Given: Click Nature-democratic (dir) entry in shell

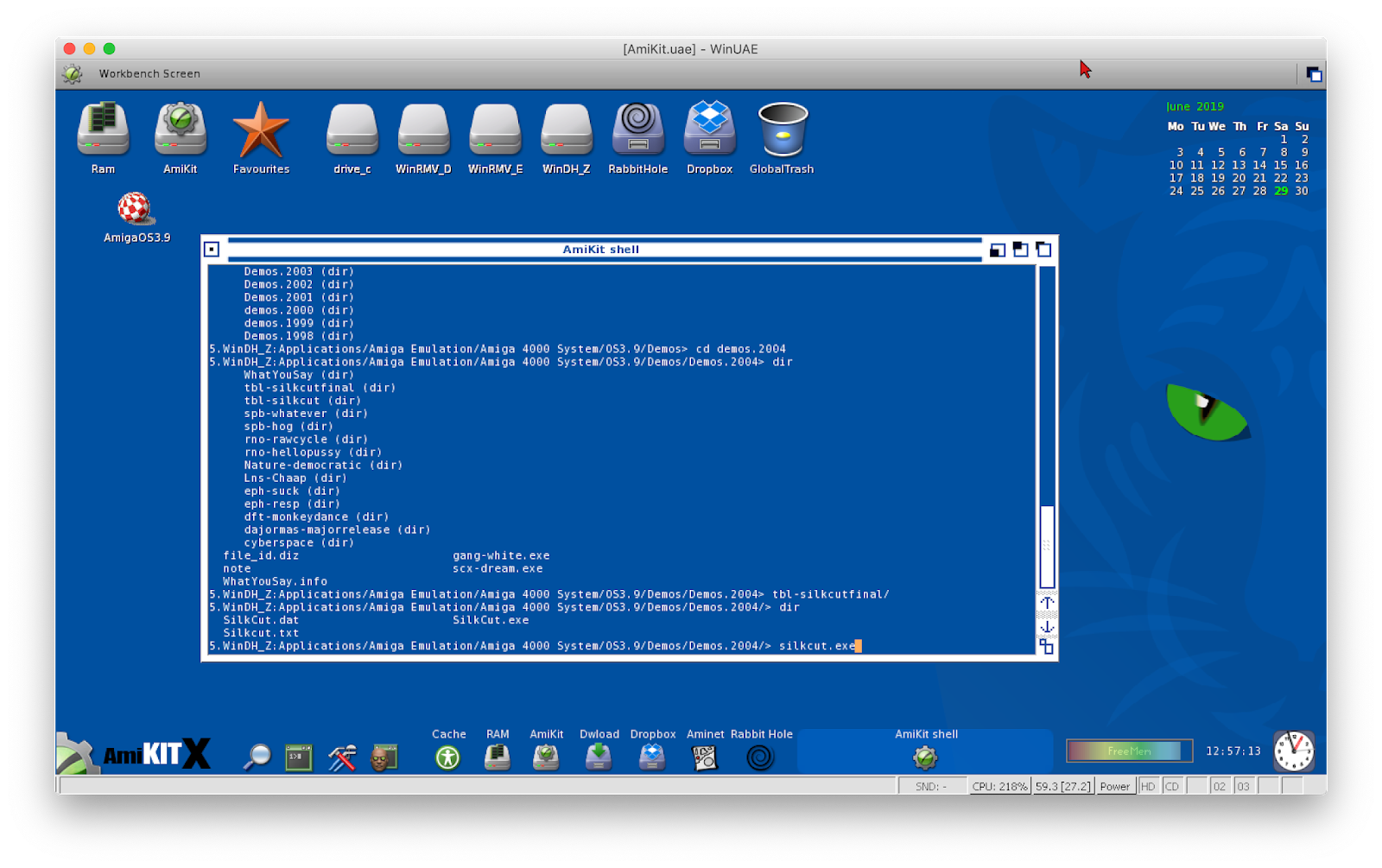Looking at the screenshot, I should click(323, 466).
